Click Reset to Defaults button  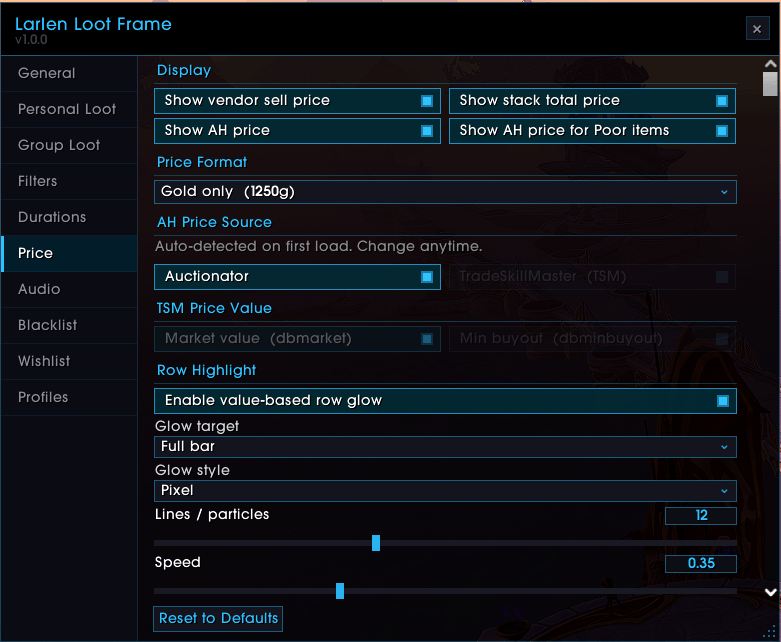coord(218,619)
